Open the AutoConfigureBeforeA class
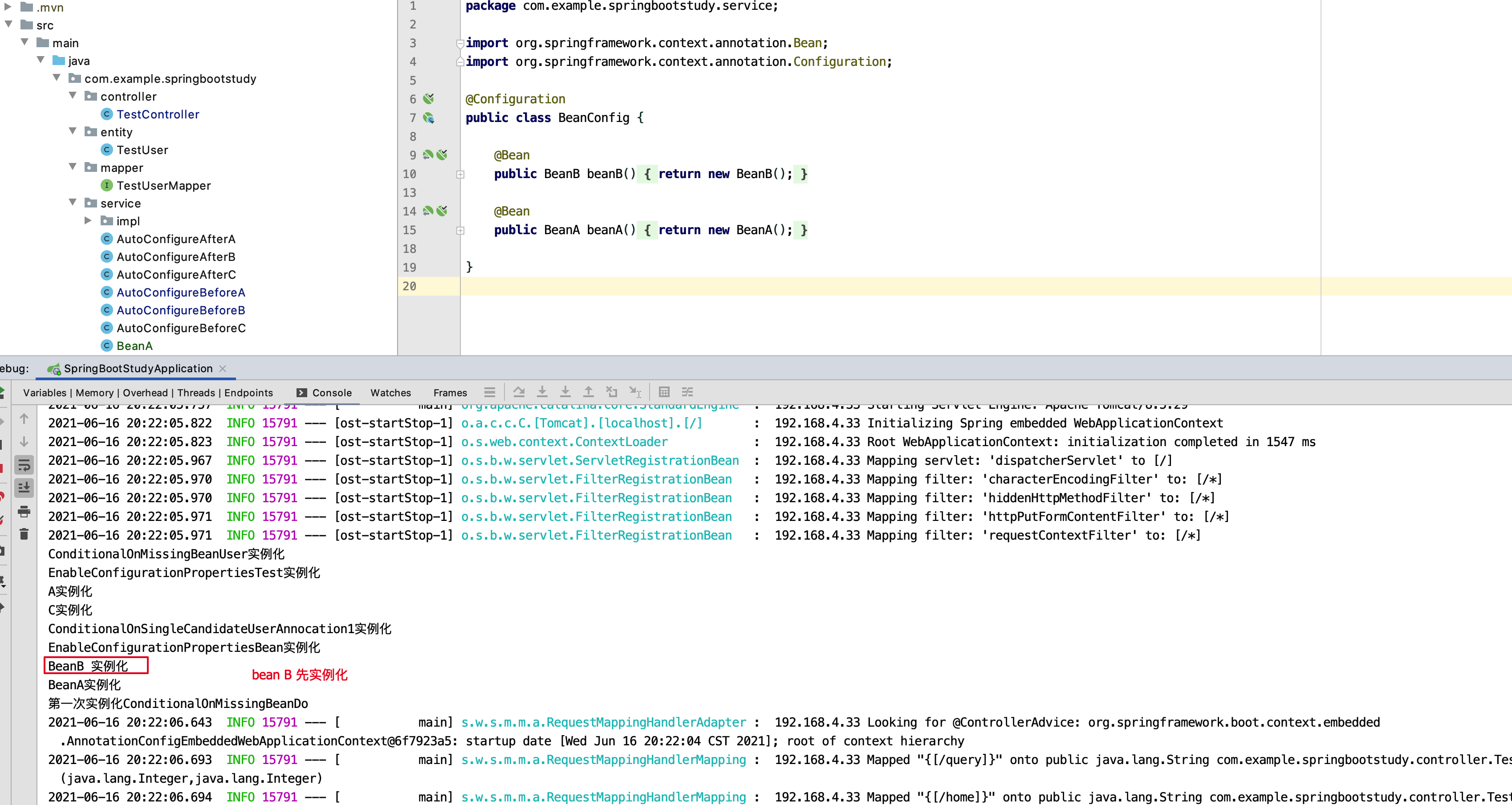This screenshot has width=1512, height=805. click(180, 293)
